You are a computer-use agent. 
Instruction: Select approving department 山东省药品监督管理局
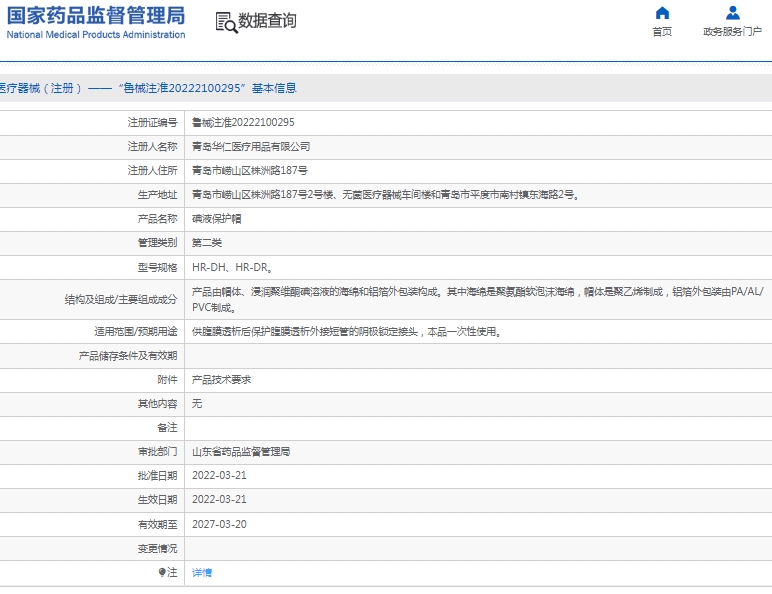click(241, 452)
